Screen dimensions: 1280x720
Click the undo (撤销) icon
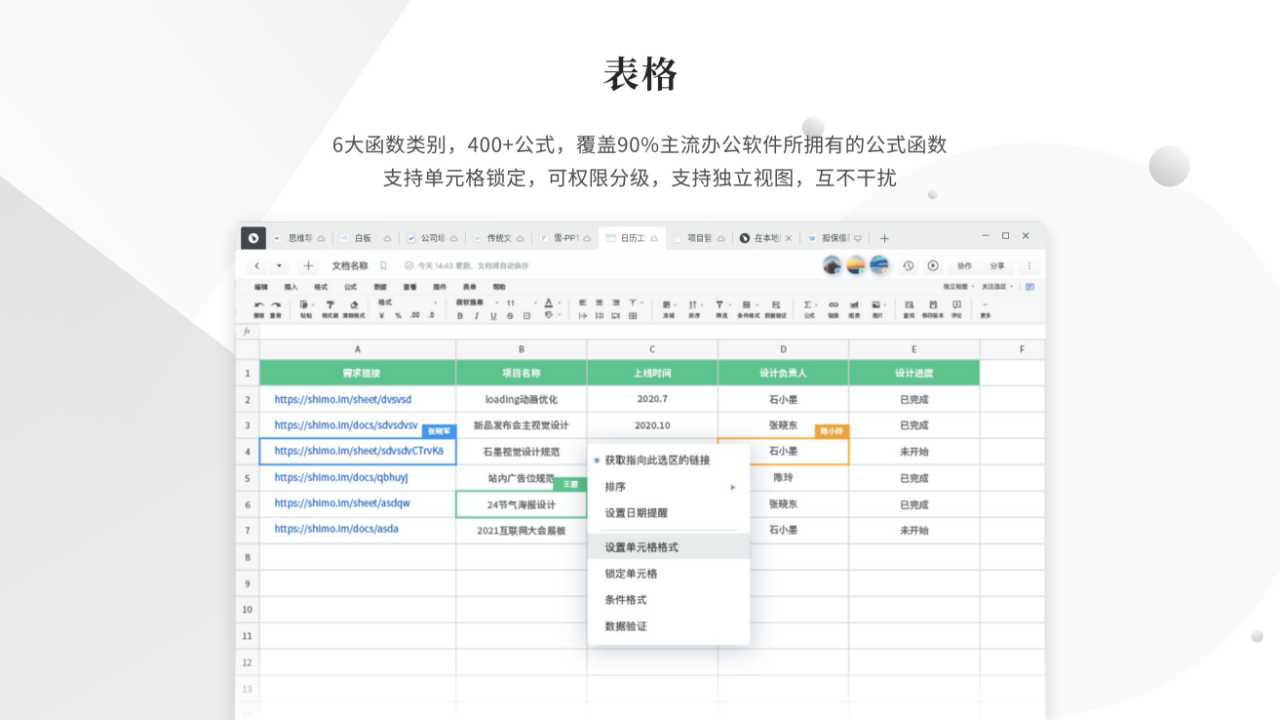(260, 305)
